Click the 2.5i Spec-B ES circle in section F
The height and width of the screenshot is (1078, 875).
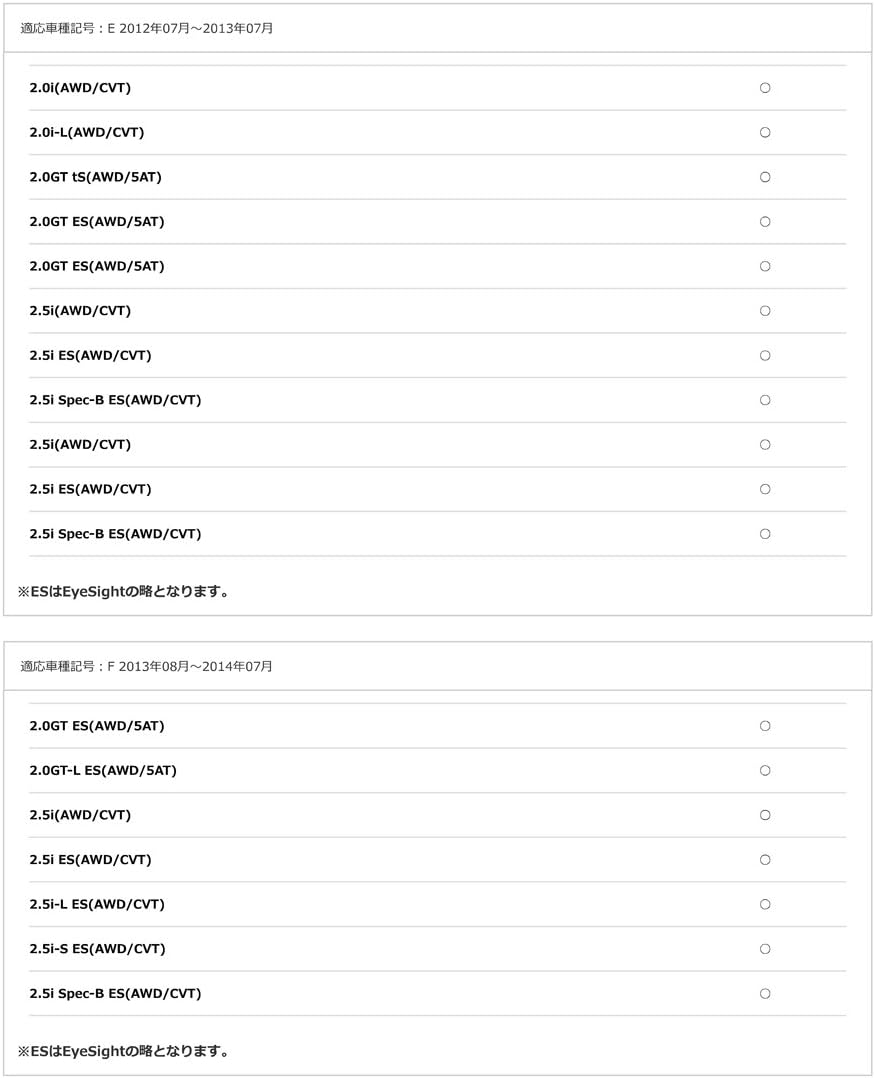click(x=765, y=994)
